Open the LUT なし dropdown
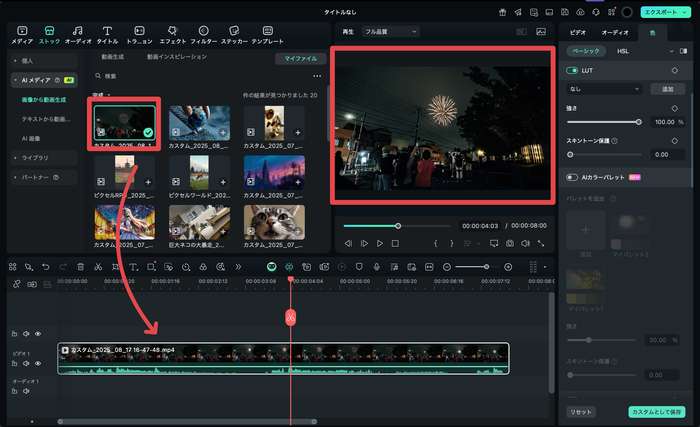This screenshot has width=700, height=427. (x=604, y=89)
